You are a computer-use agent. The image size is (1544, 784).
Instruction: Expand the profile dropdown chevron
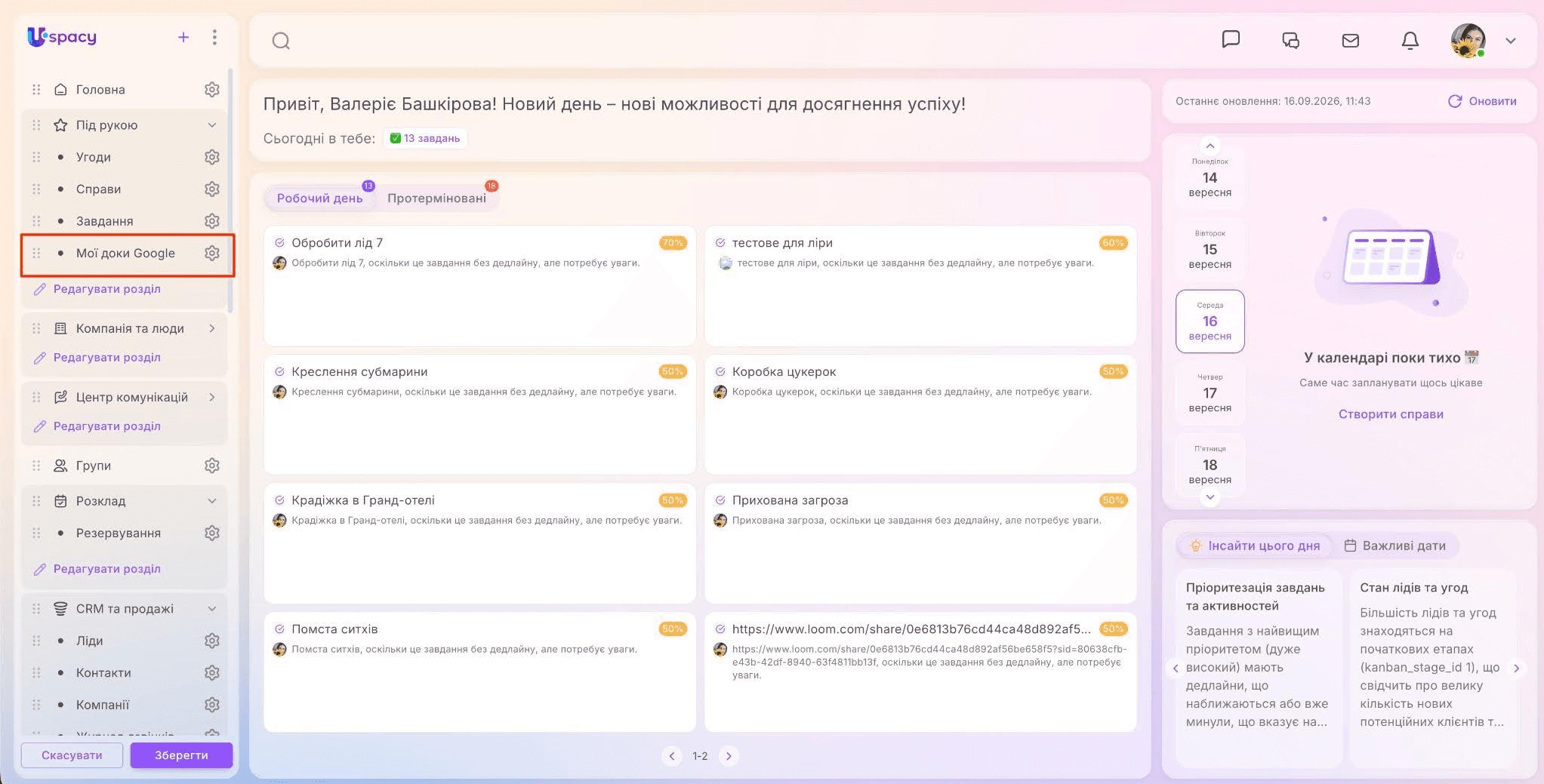(x=1511, y=41)
